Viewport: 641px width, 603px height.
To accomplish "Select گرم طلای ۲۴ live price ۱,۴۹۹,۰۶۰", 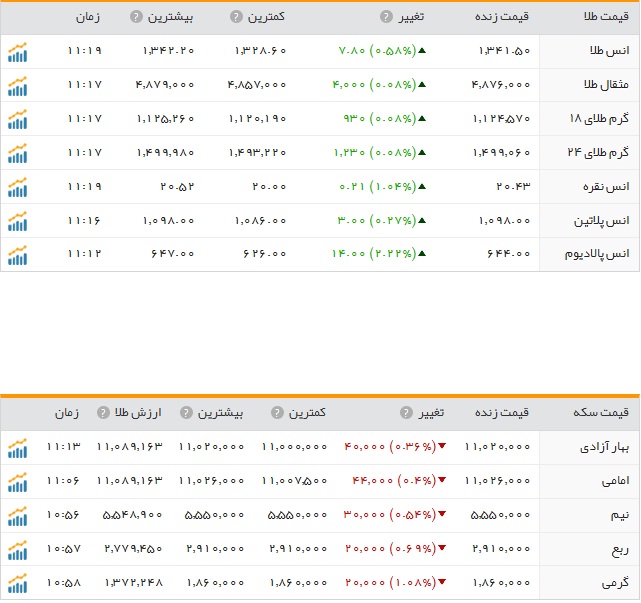I will pyautogui.click(x=501, y=152).
